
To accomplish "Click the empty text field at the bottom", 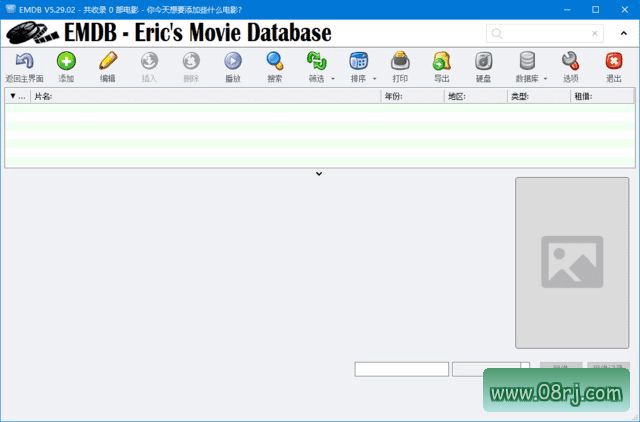I will 402,369.
